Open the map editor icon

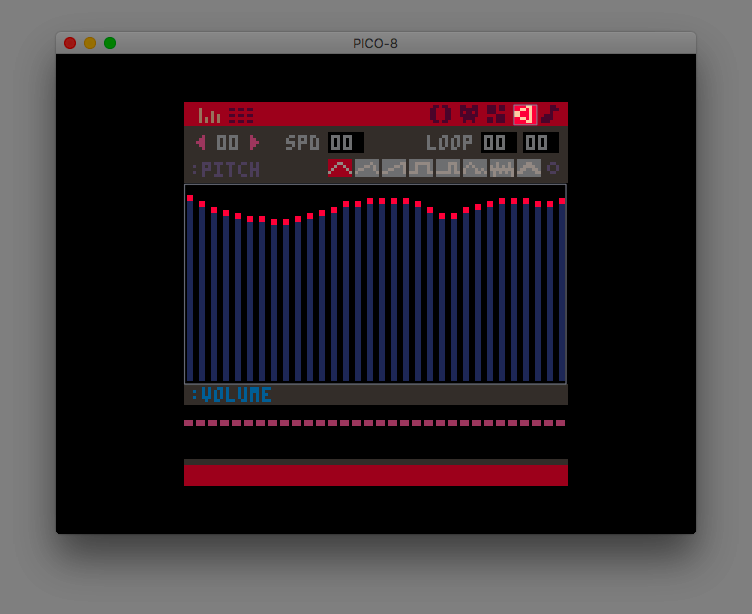(496, 114)
